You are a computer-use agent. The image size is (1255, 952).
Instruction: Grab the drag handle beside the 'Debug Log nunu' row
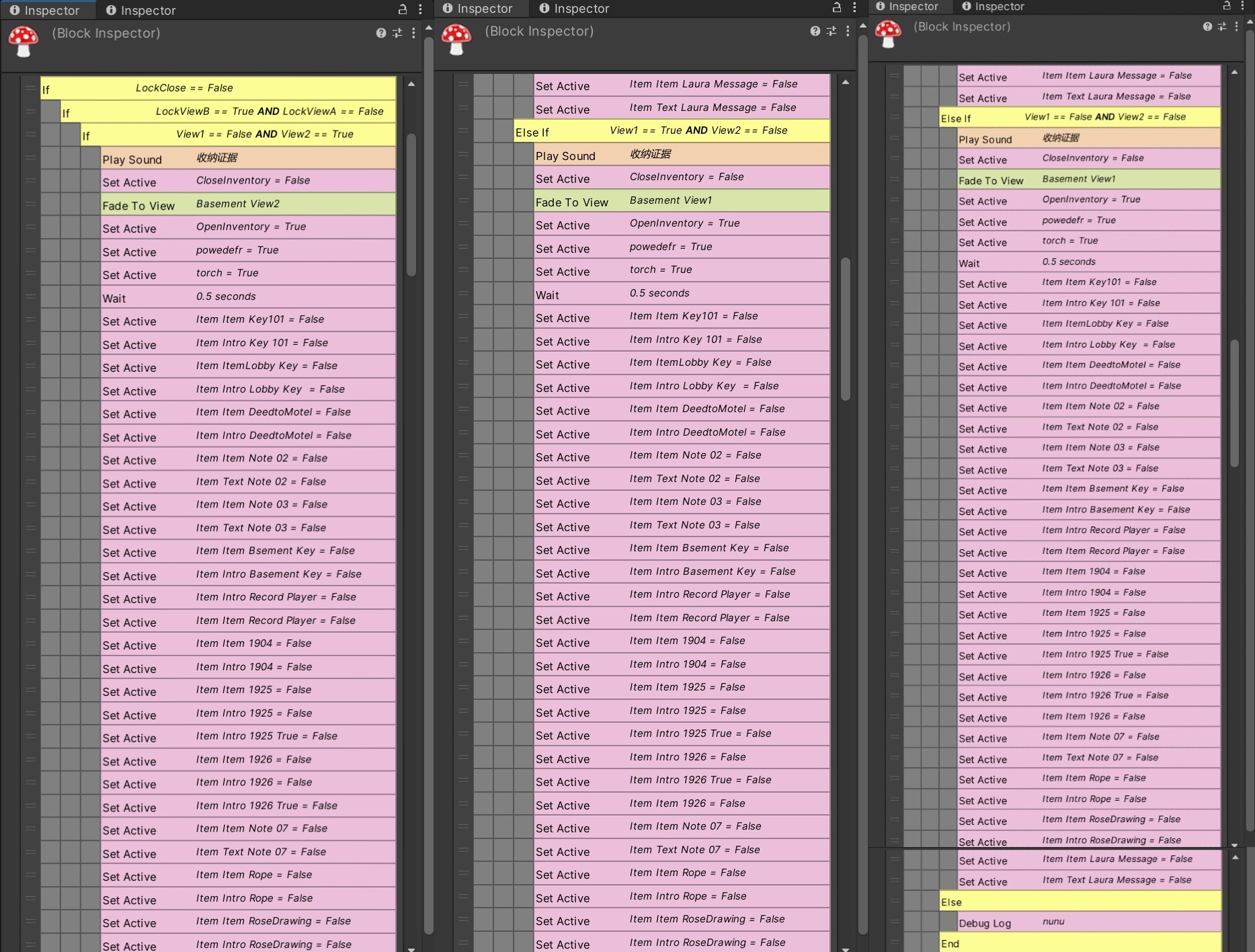[894, 922]
